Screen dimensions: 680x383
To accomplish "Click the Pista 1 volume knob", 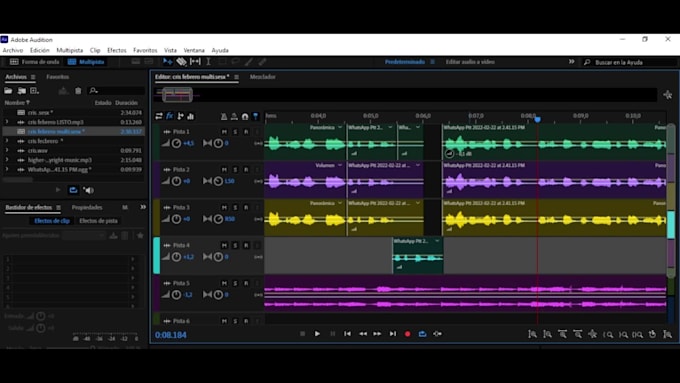I will pyautogui.click(x=176, y=143).
